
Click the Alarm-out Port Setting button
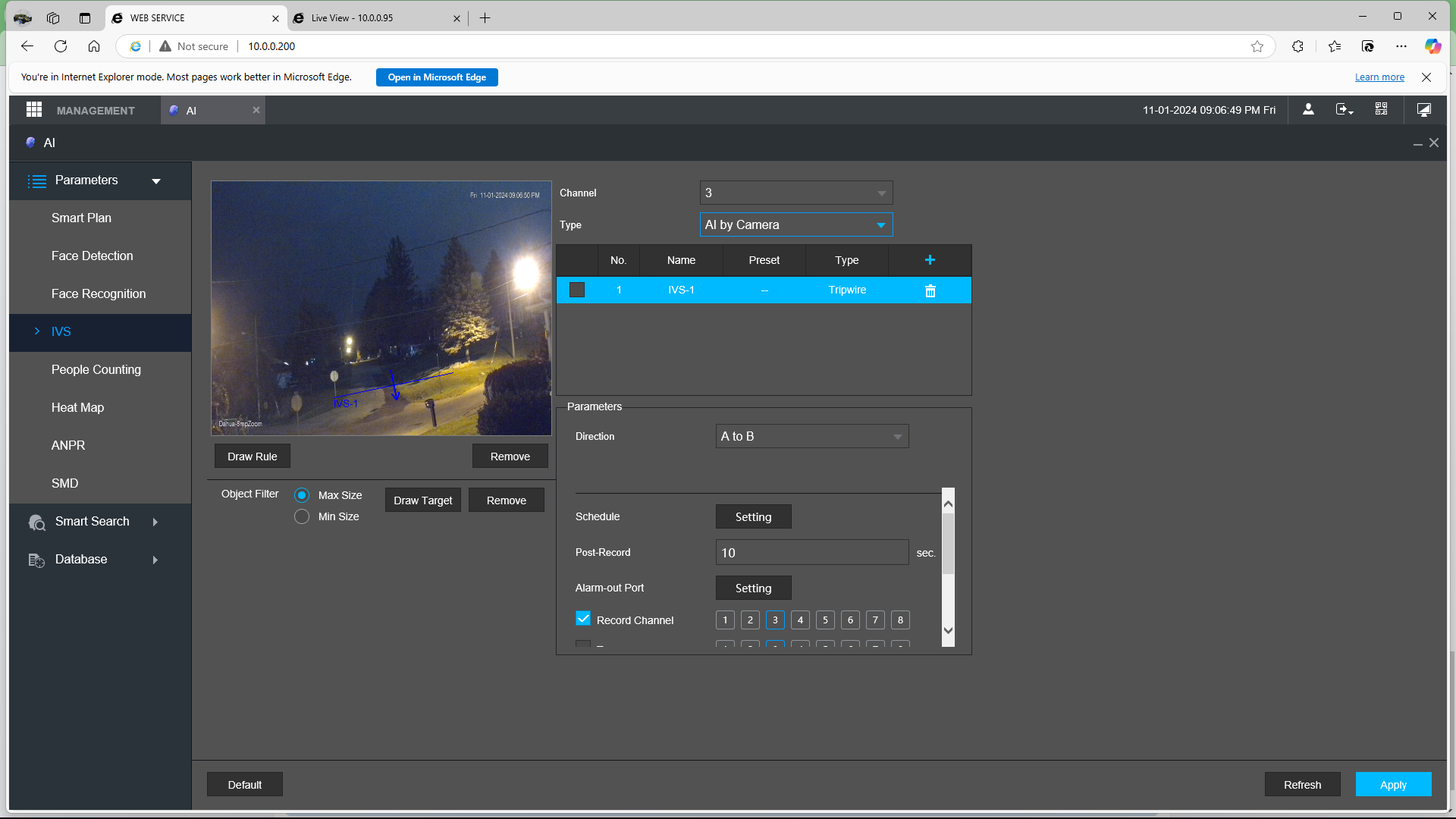(754, 588)
